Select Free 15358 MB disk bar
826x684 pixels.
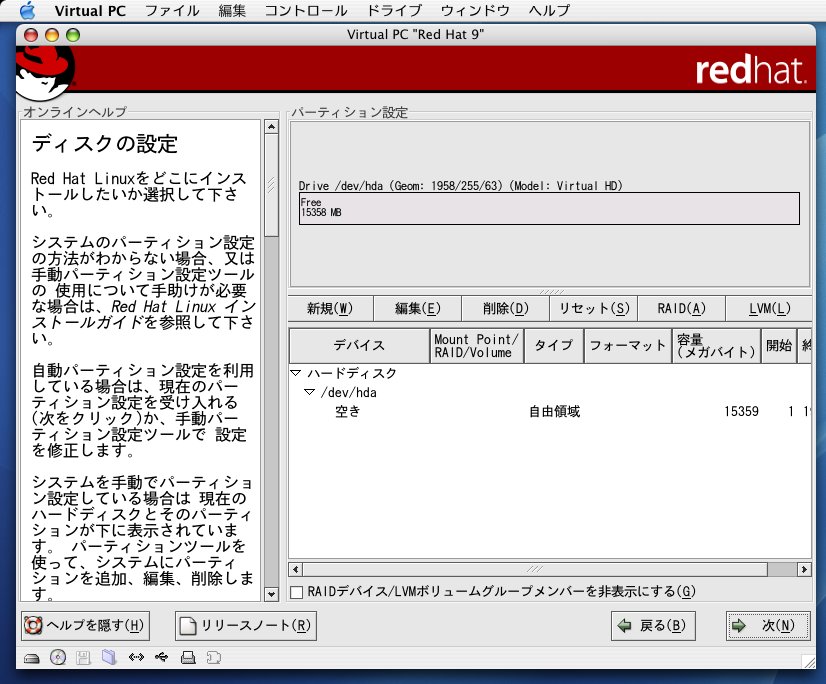point(549,209)
